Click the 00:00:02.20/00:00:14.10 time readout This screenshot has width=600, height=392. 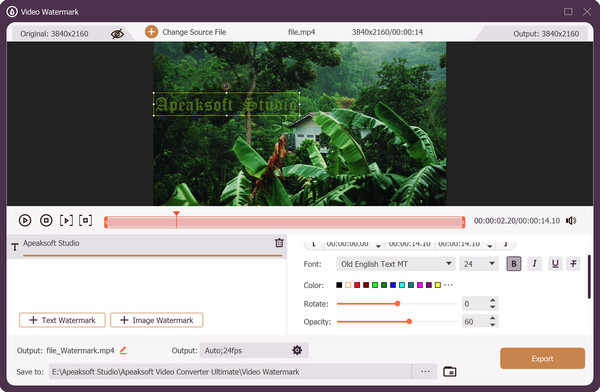517,220
